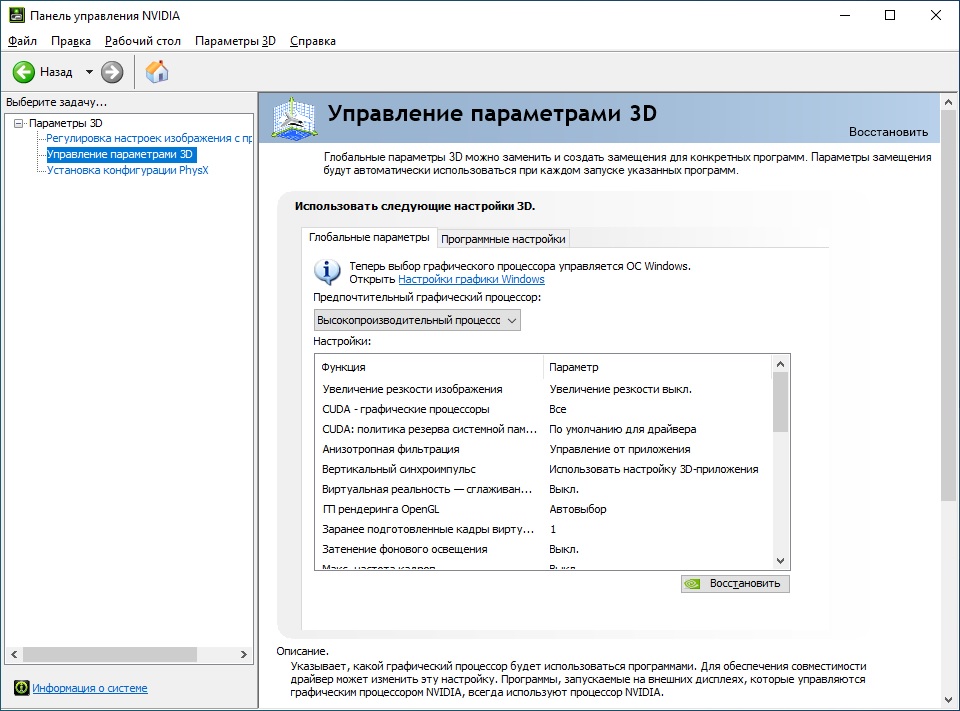Select Вертикальный синхроимпульс row
960x711 pixels.
click(543, 469)
